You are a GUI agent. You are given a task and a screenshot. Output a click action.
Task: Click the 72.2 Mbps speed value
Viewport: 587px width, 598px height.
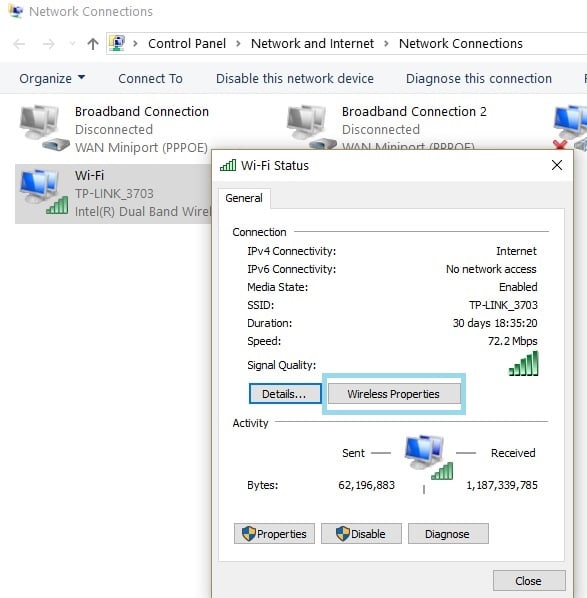click(x=513, y=341)
